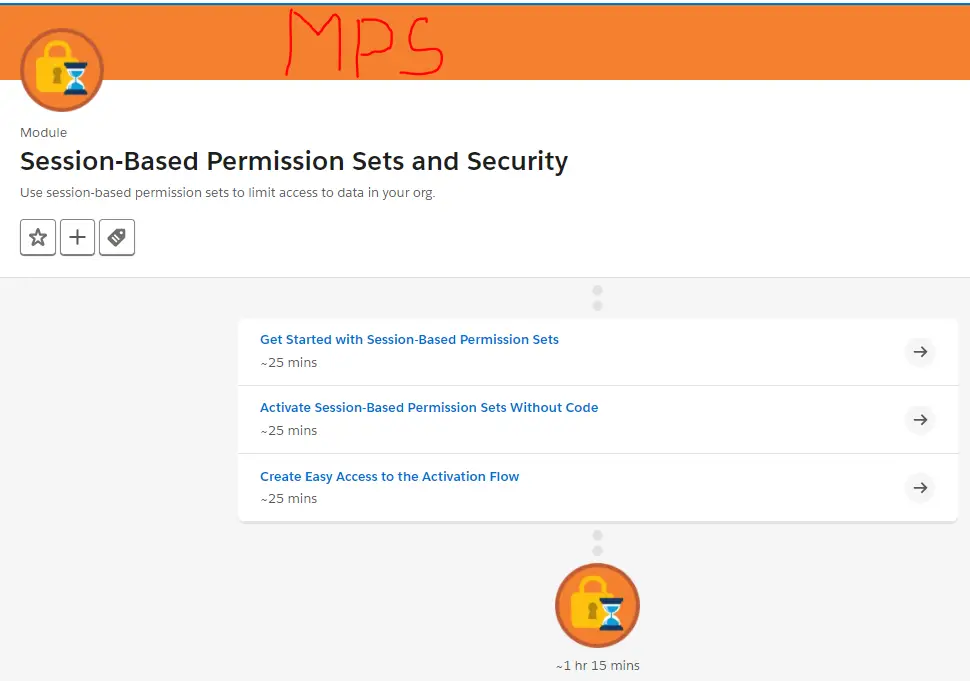Image resolution: width=970 pixels, height=681 pixels.
Task: Click the orange banner at the top
Action: tap(700, 40)
